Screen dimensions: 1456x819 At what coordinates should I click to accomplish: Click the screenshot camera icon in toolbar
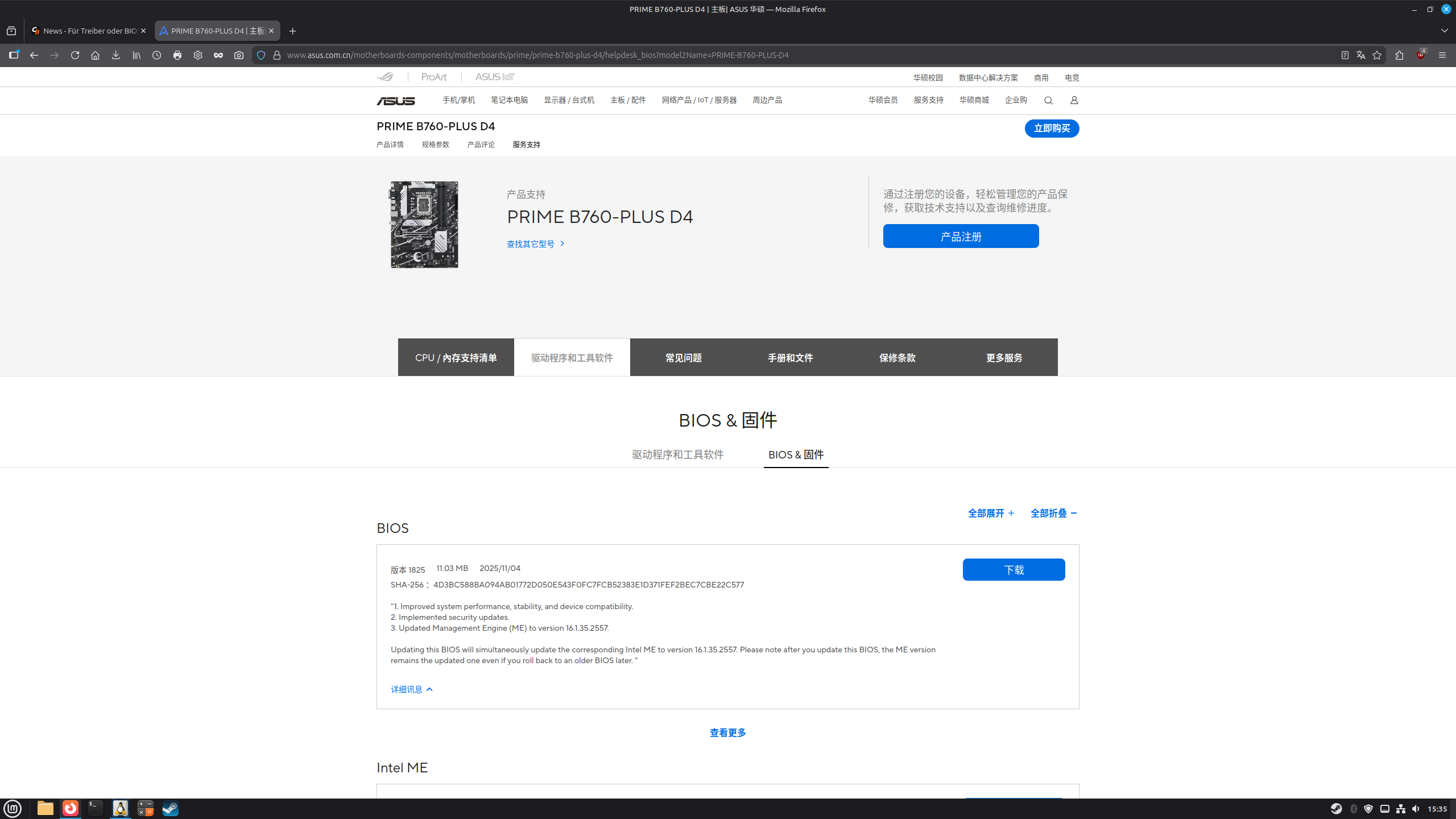(239, 55)
